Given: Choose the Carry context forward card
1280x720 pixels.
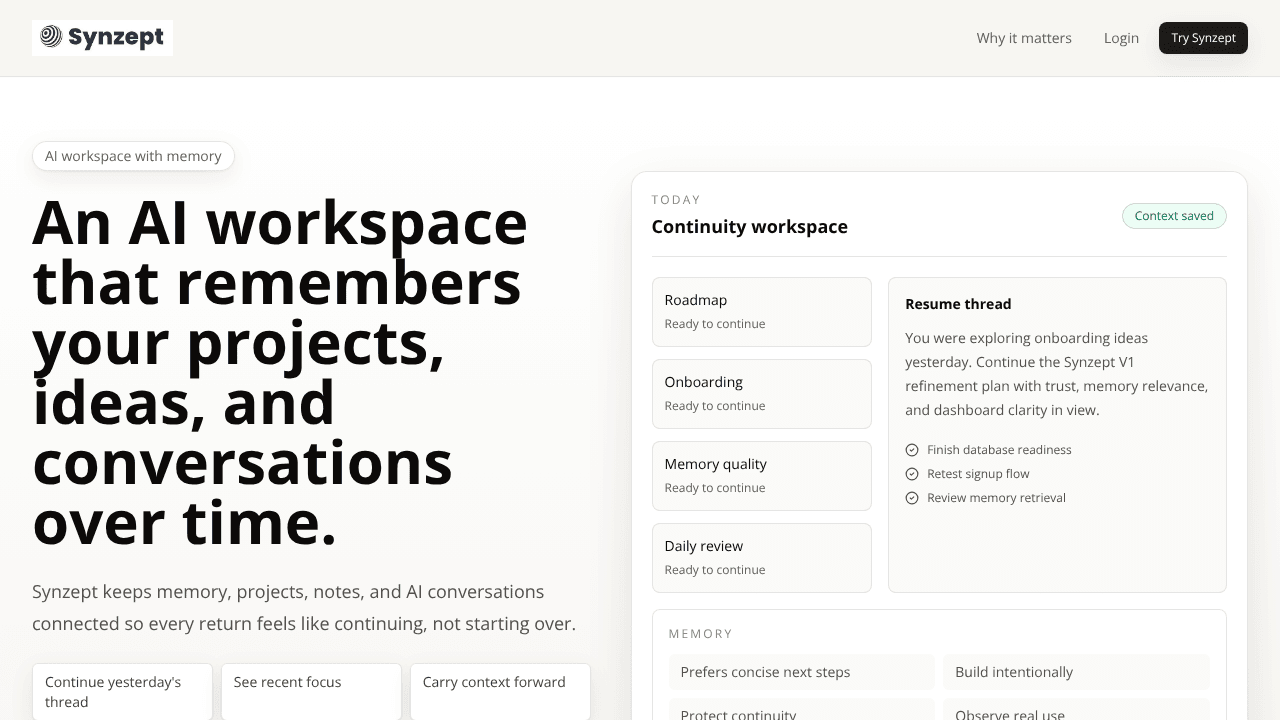Looking at the screenshot, I should point(500,692).
